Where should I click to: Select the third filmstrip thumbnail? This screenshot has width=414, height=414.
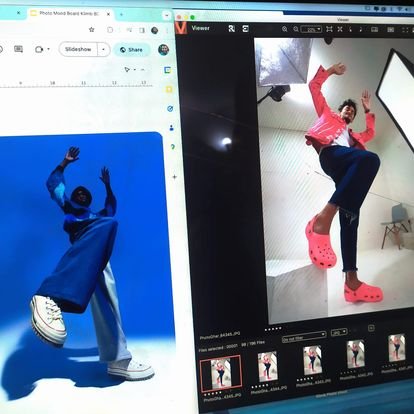click(312, 360)
